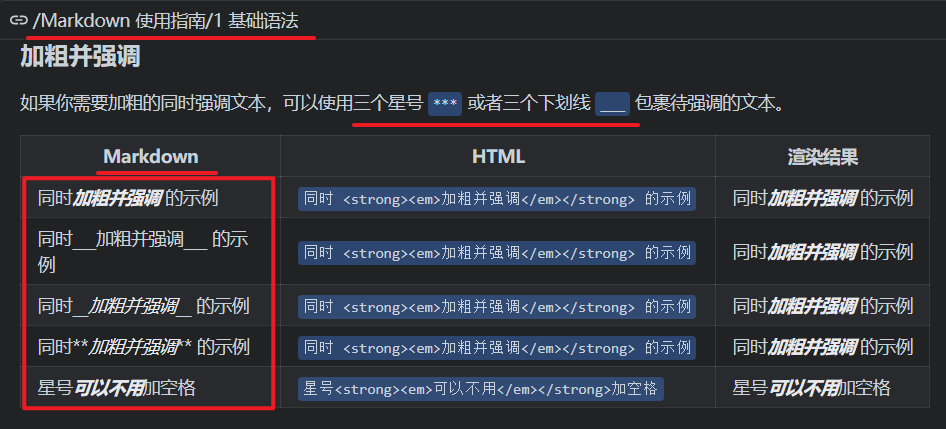Click the 渲染结果 column header
Screen dimensions: 946x429
(x=822, y=157)
